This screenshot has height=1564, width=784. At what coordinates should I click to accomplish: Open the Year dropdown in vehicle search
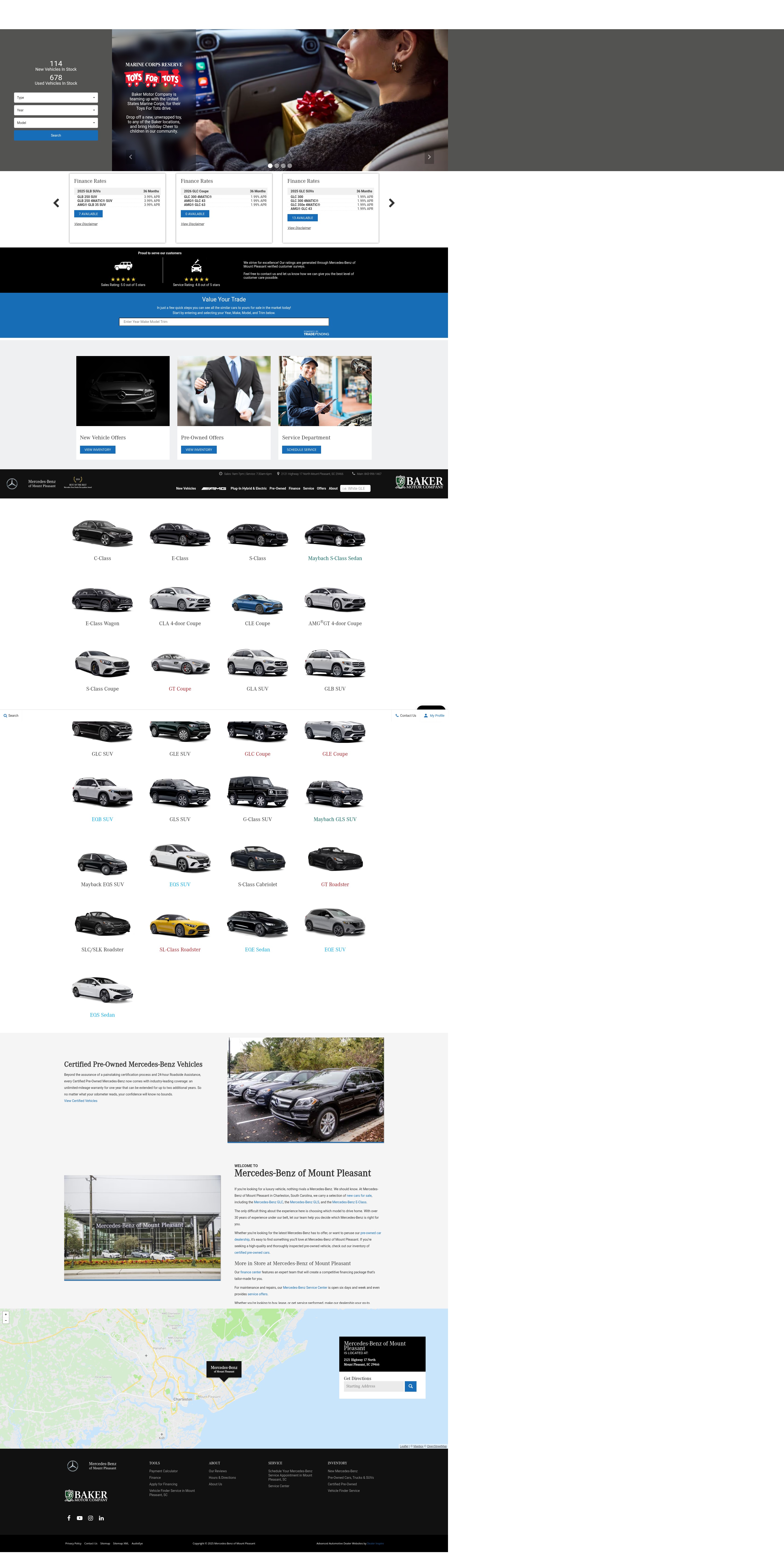pyautogui.click(x=56, y=110)
